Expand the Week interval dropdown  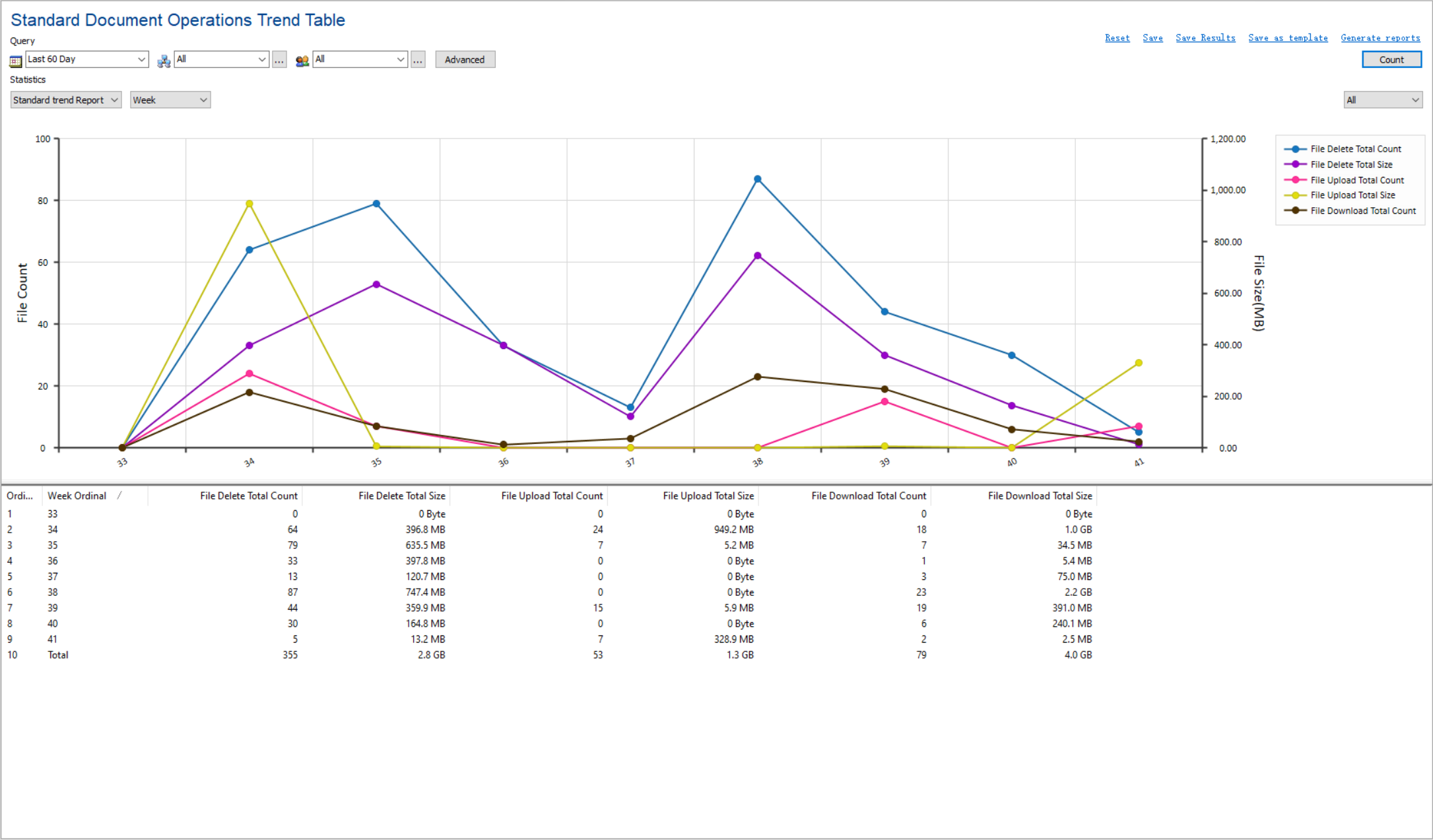pos(170,100)
